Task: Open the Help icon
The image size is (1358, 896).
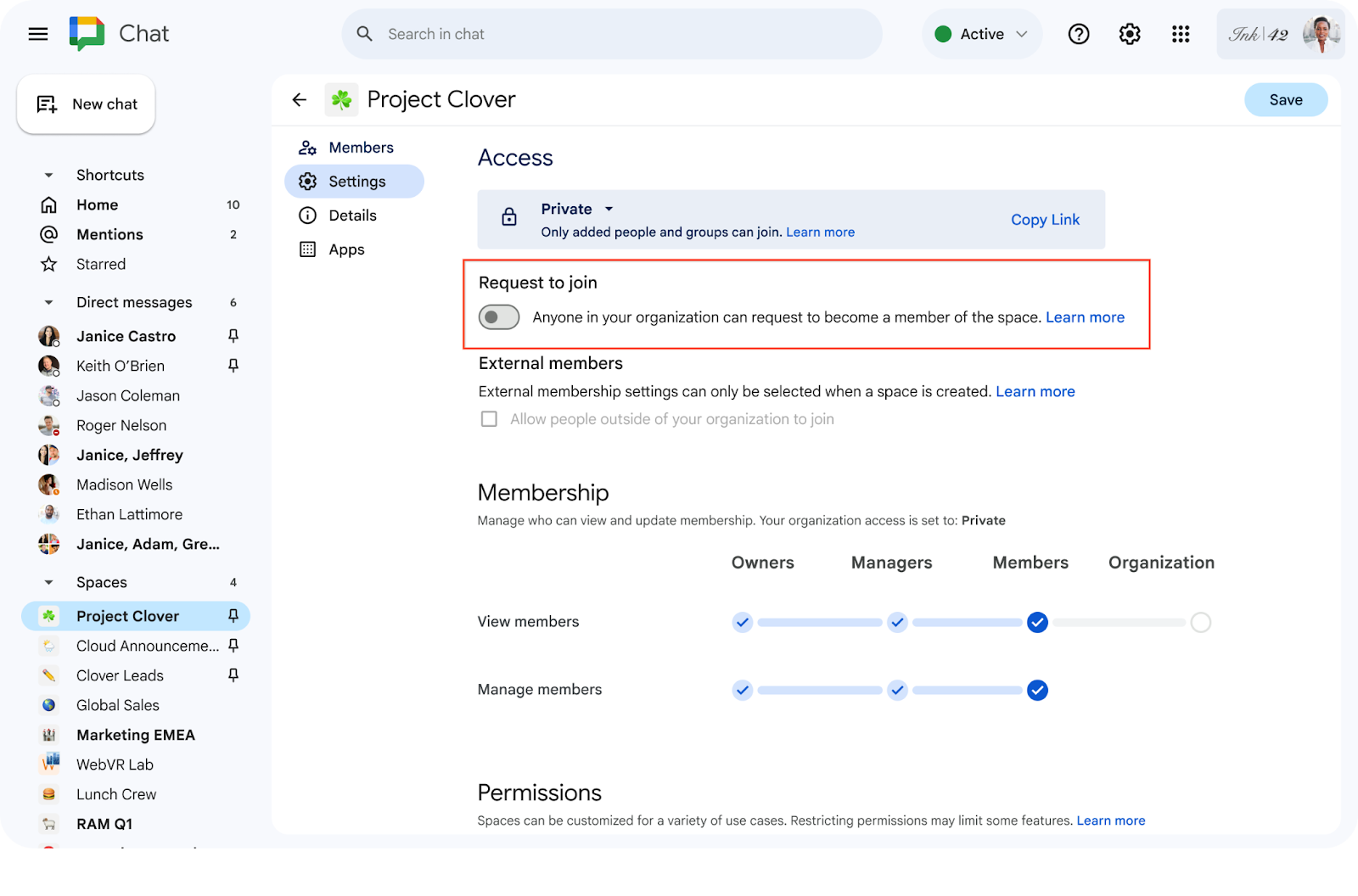Action: click(1078, 33)
